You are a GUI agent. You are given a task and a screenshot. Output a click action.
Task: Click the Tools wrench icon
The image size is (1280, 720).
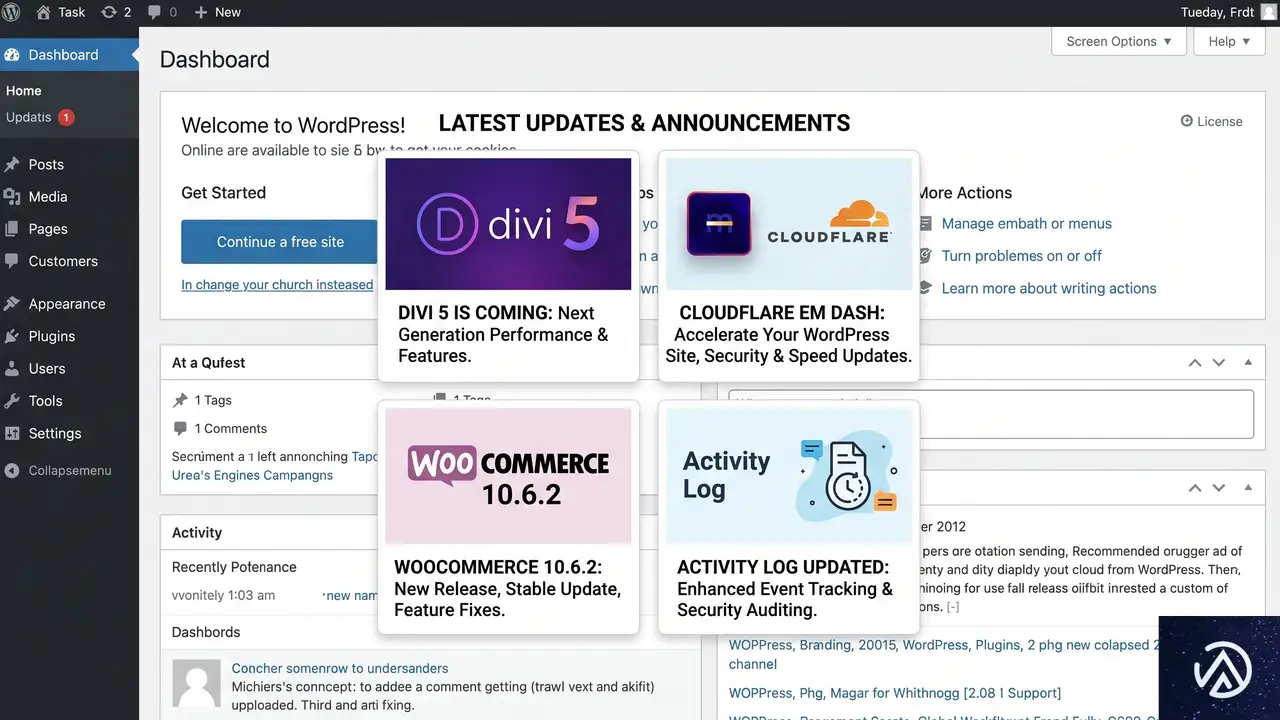click(12, 401)
